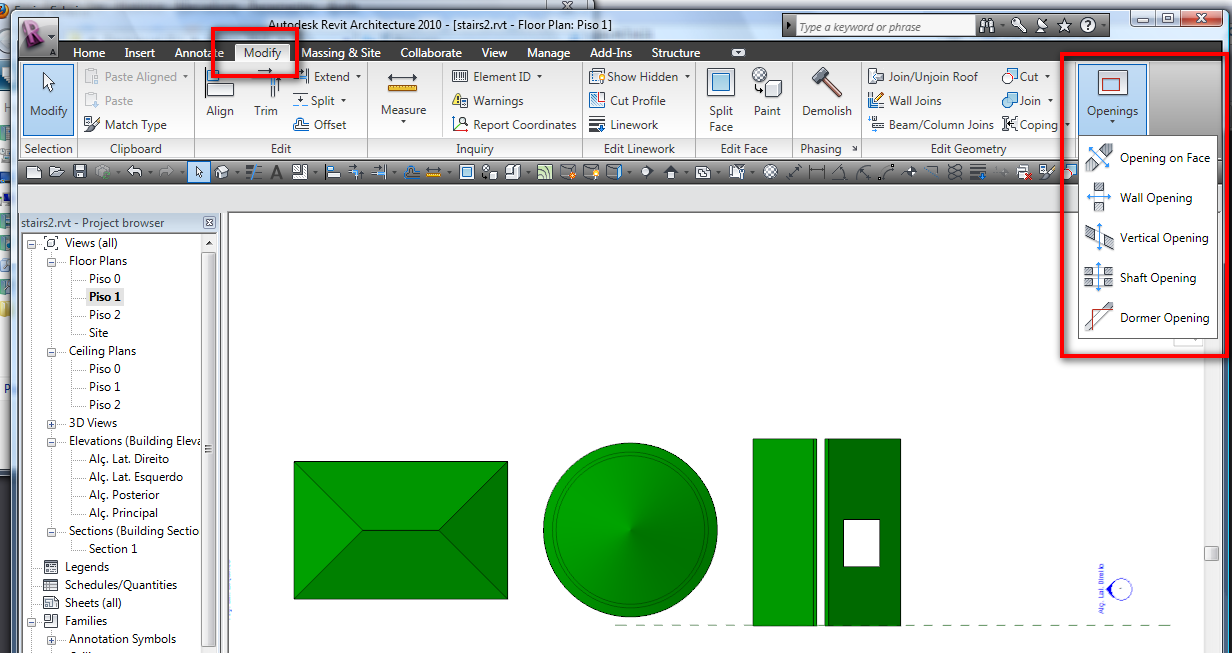Collapse the Views (all) tree node
This screenshot has width=1232, height=653.
click(x=32, y=243)
